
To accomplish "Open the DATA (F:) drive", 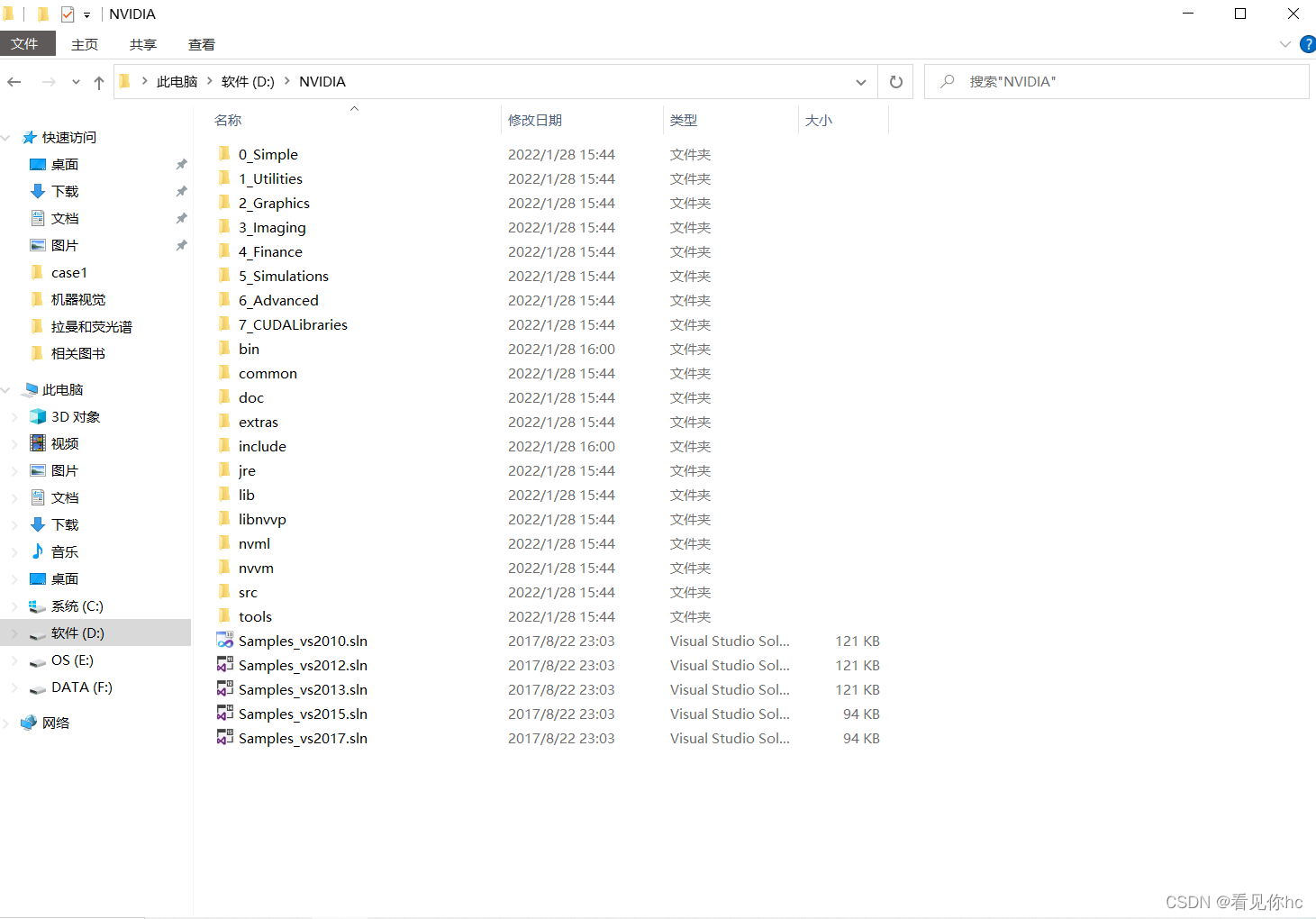I will point(82,687).
